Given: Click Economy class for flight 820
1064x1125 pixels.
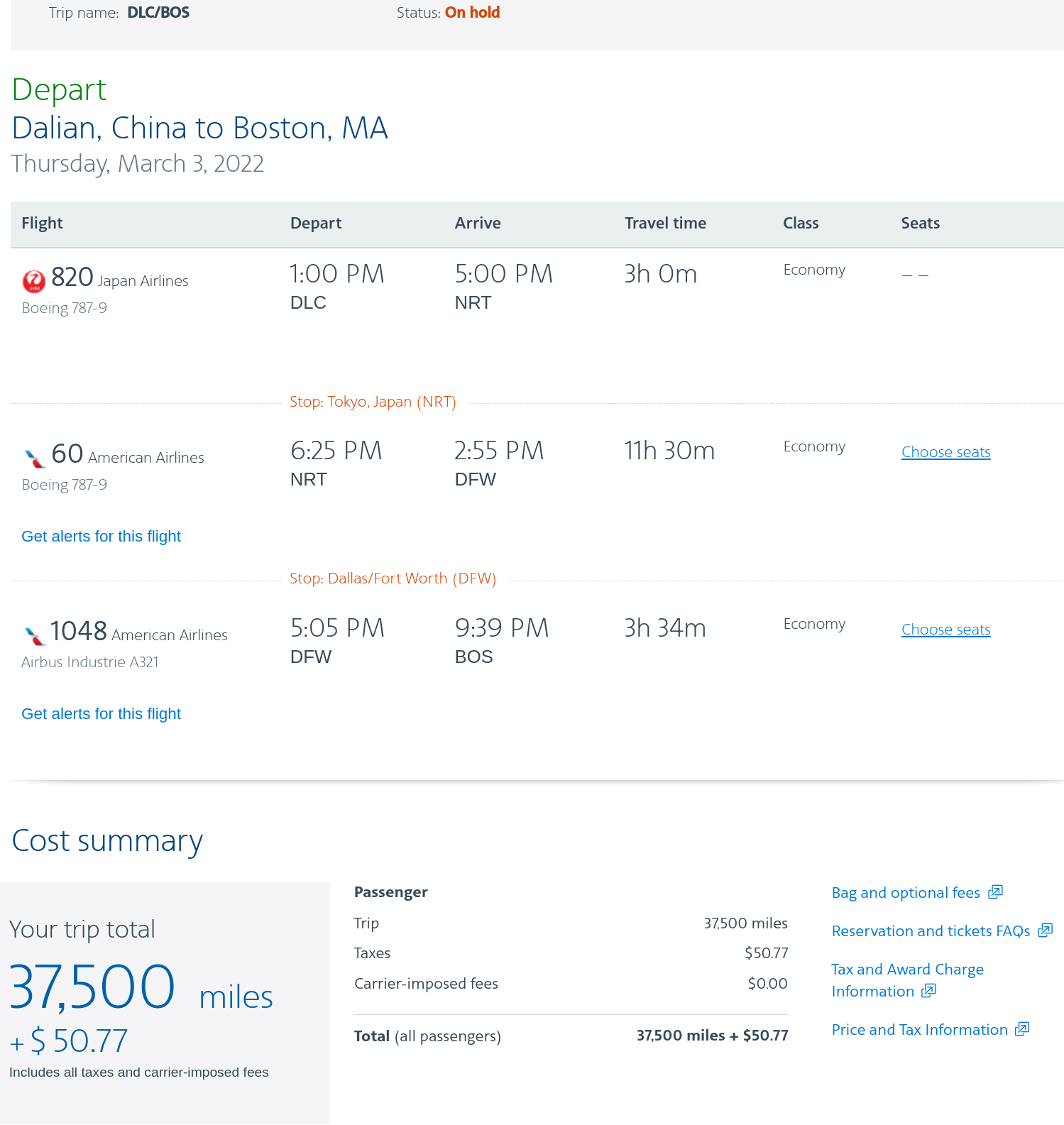Looking at the screenshot, I should coord(814,270).
